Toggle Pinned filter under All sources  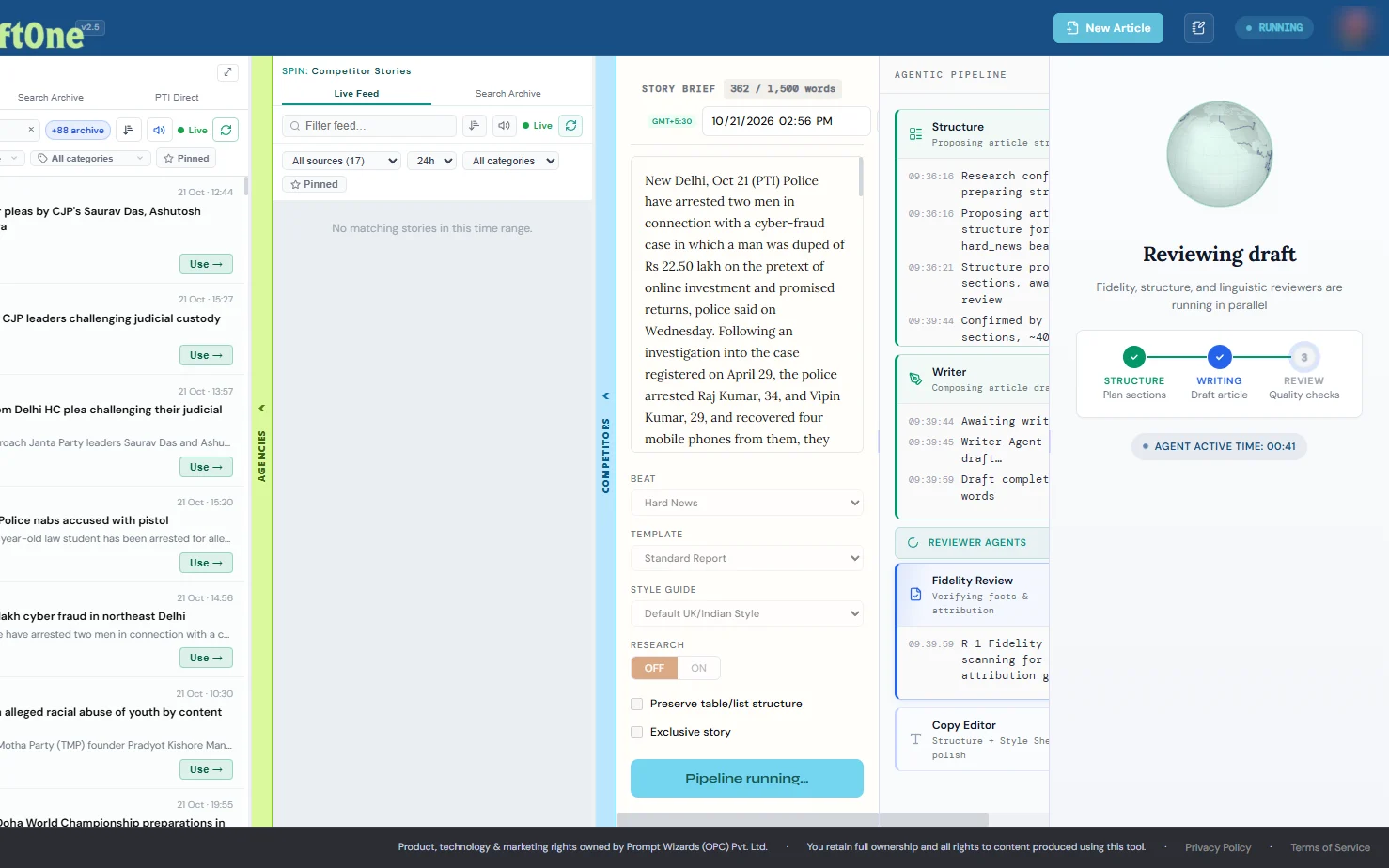[x=314, y=185]
